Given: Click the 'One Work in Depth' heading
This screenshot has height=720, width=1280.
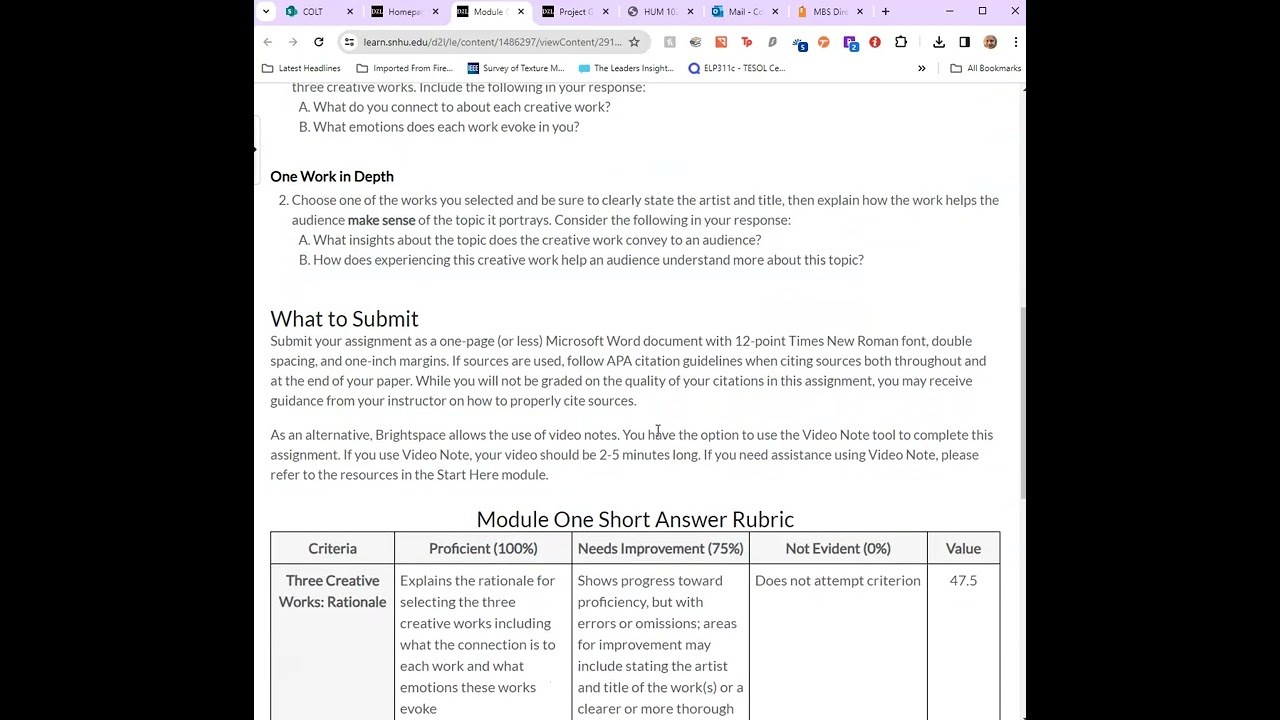Looking at the screenshot, I should click(332, 177).
